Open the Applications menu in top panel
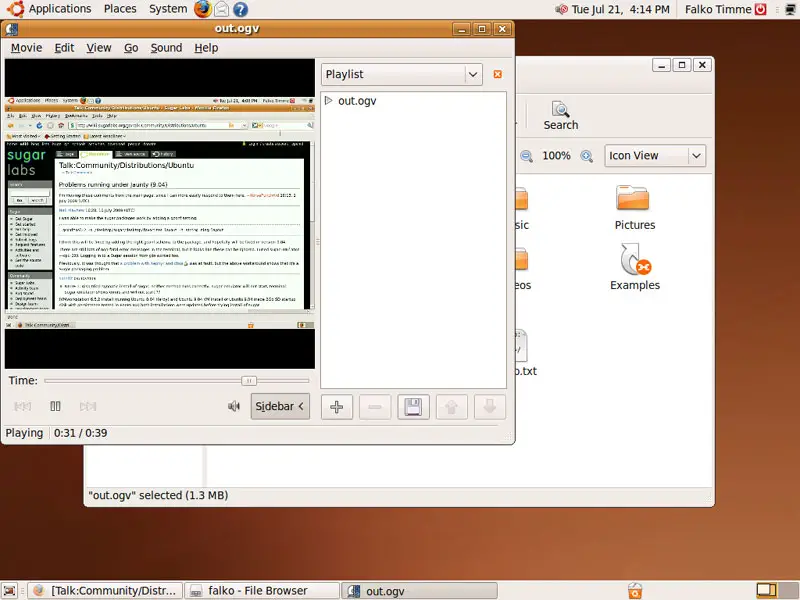The width and height of the screenshot is (800, 600). tap(59, 9)
